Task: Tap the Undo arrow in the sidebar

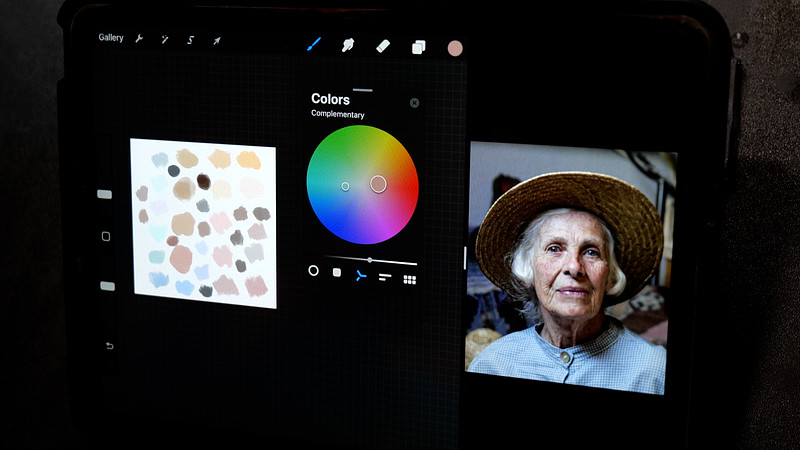Action: [109, 346]
